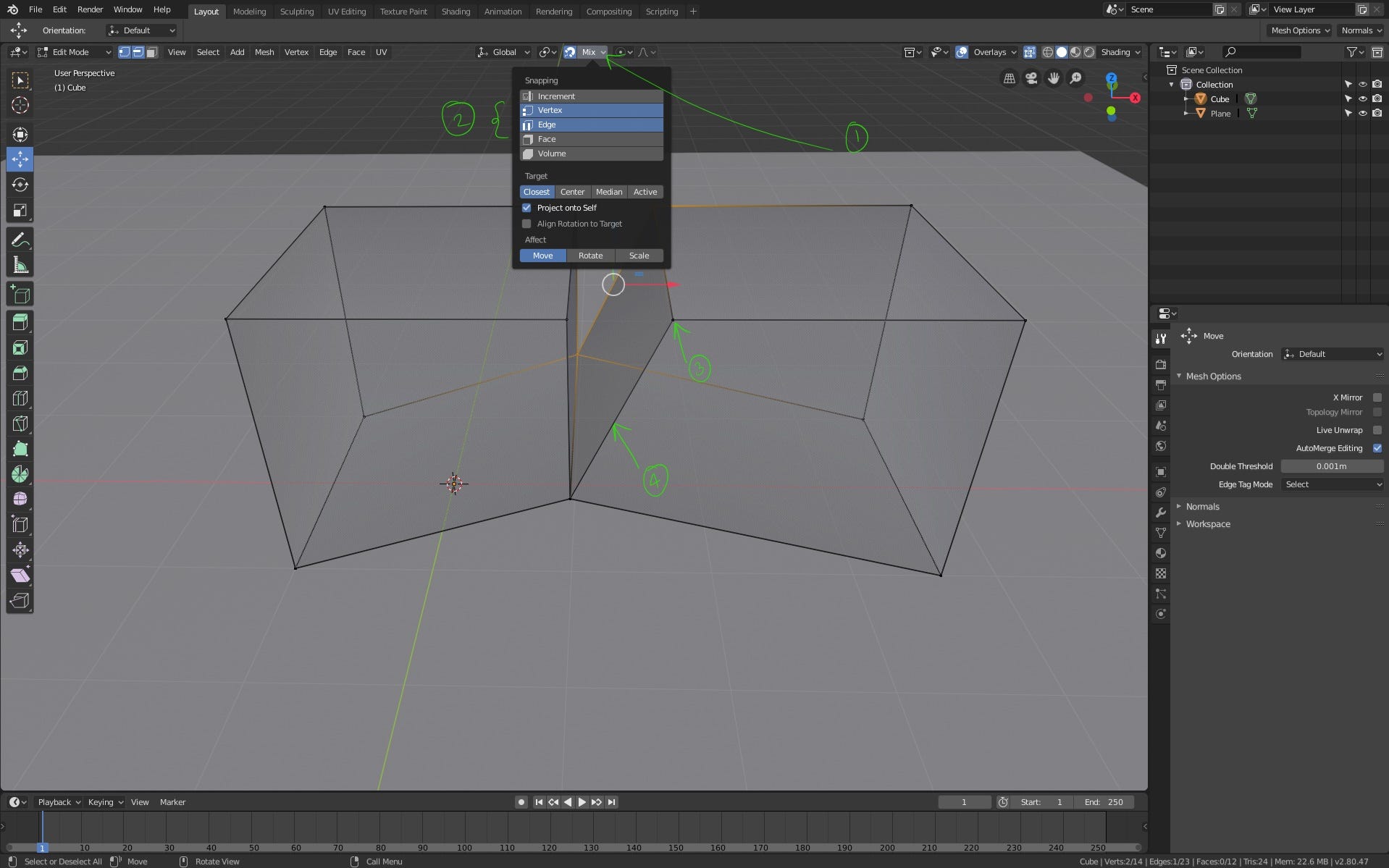The height and width of the screenshot is (868, 1389).
Task: Select the Measure tool
Action: tap(20, 266)
